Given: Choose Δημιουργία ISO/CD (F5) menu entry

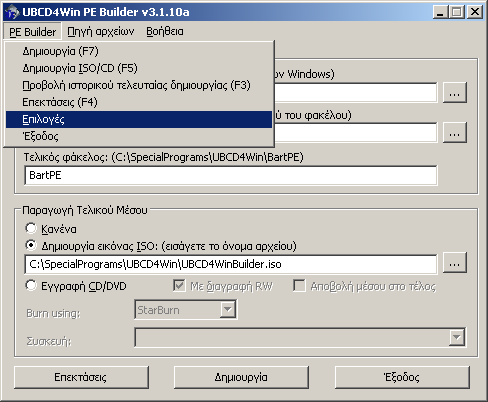Looking at the screenshot, I should (139, 68).
